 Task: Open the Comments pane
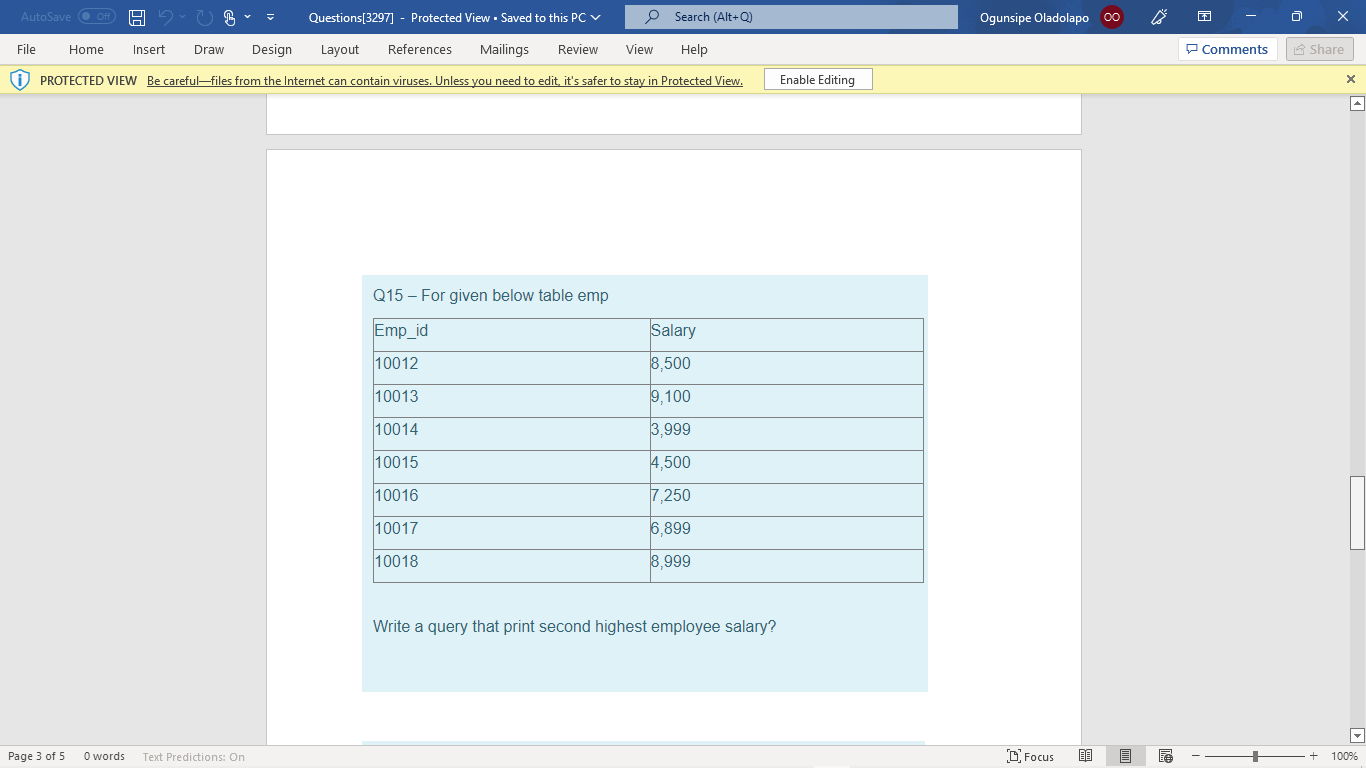[x=1227, y=49]
